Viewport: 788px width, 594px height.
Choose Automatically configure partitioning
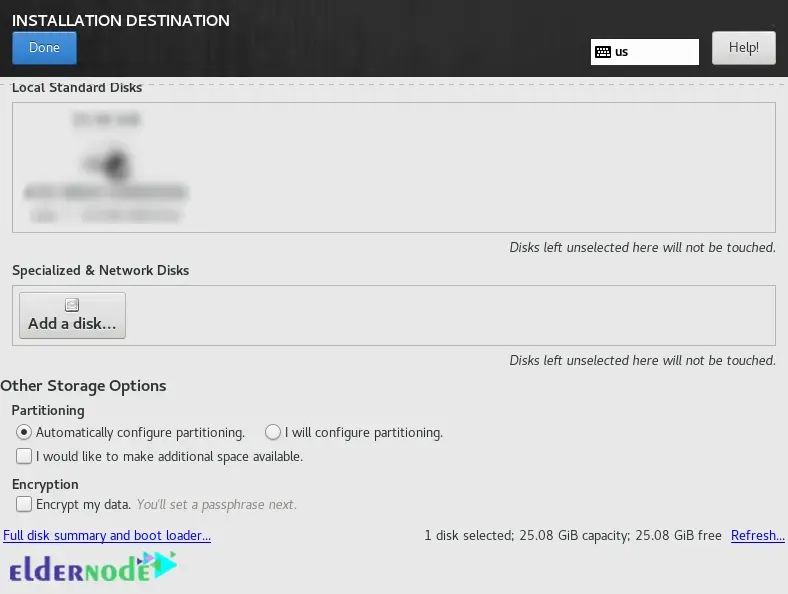(24, 433)
